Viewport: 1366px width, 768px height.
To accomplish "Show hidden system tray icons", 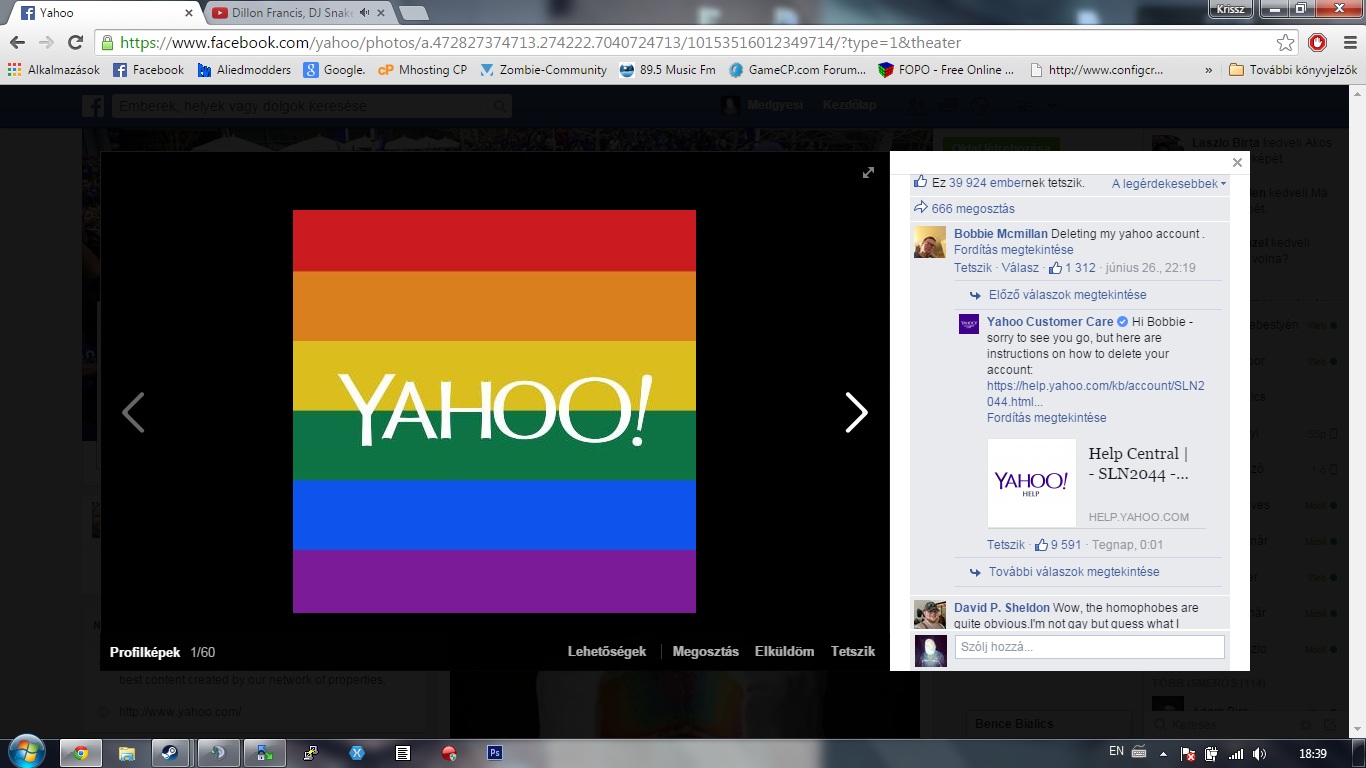I will (x=1164, y=753).
